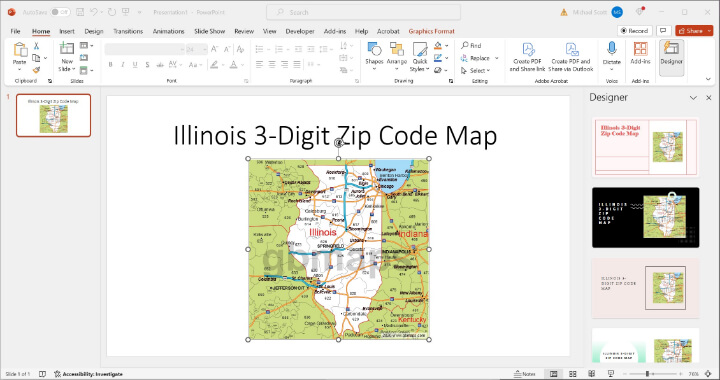
Task: Open the Select dropdown
Action: (475, 70)
